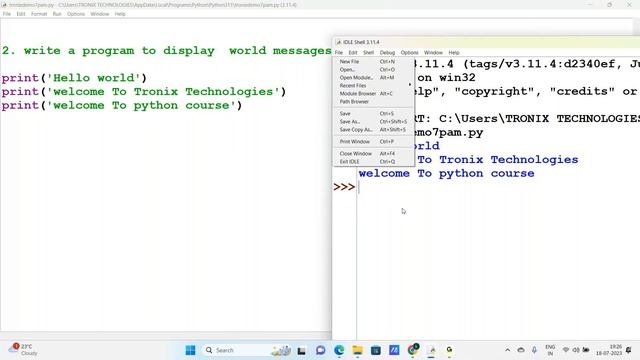
Task: Choose Close Window from the File menu
Action: (374, 153)
